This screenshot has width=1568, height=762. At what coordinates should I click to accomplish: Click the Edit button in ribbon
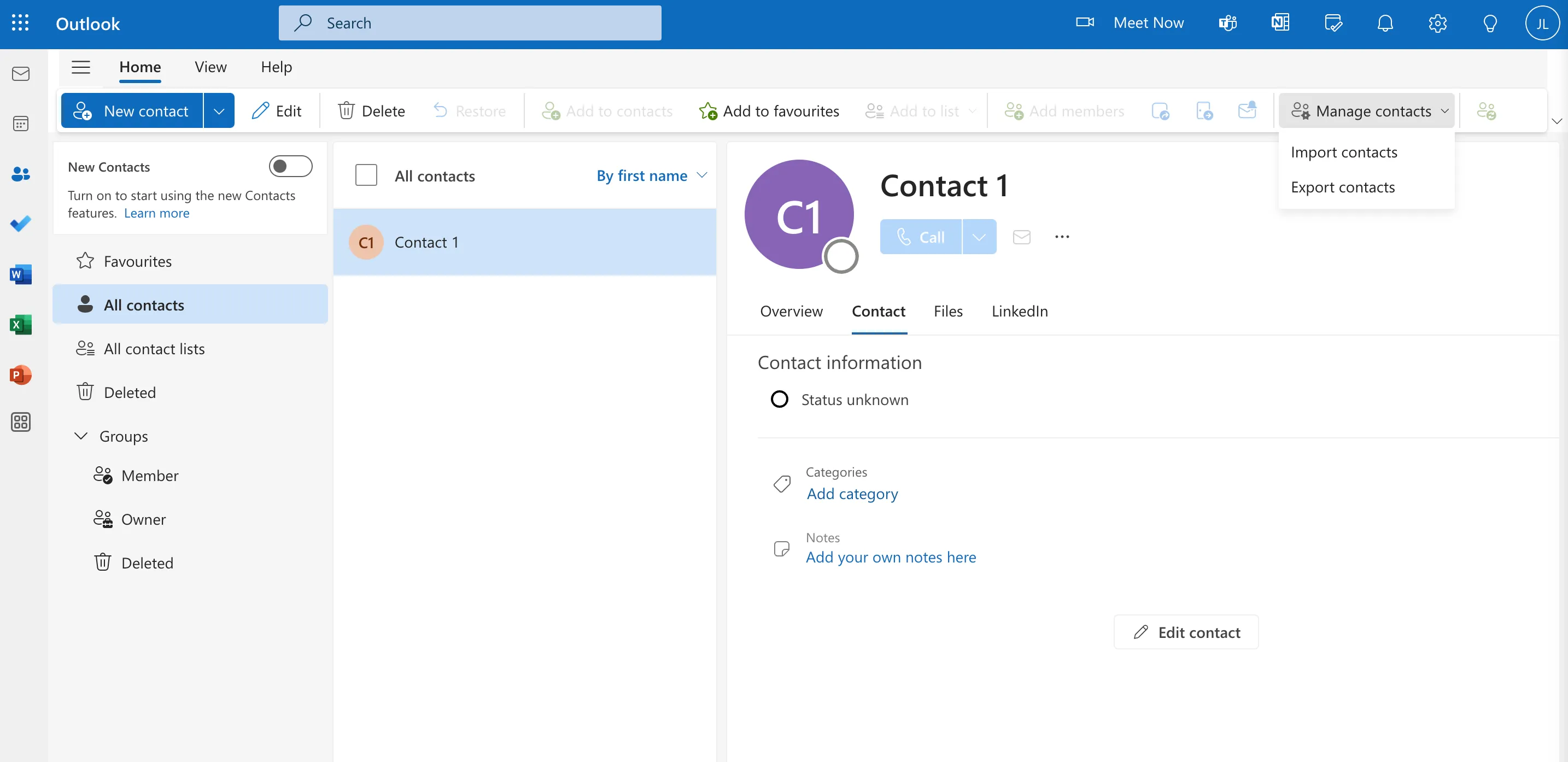coord(276,111)
